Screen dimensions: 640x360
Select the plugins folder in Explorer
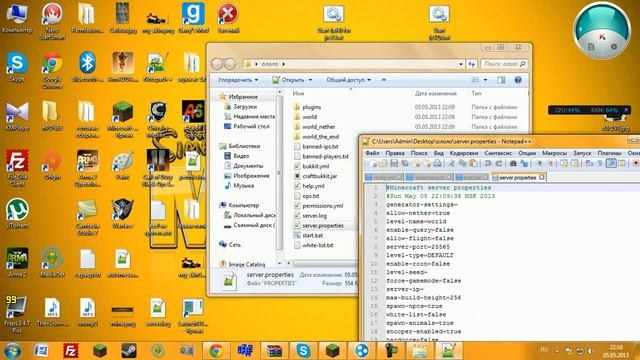(x=307, y=107)
